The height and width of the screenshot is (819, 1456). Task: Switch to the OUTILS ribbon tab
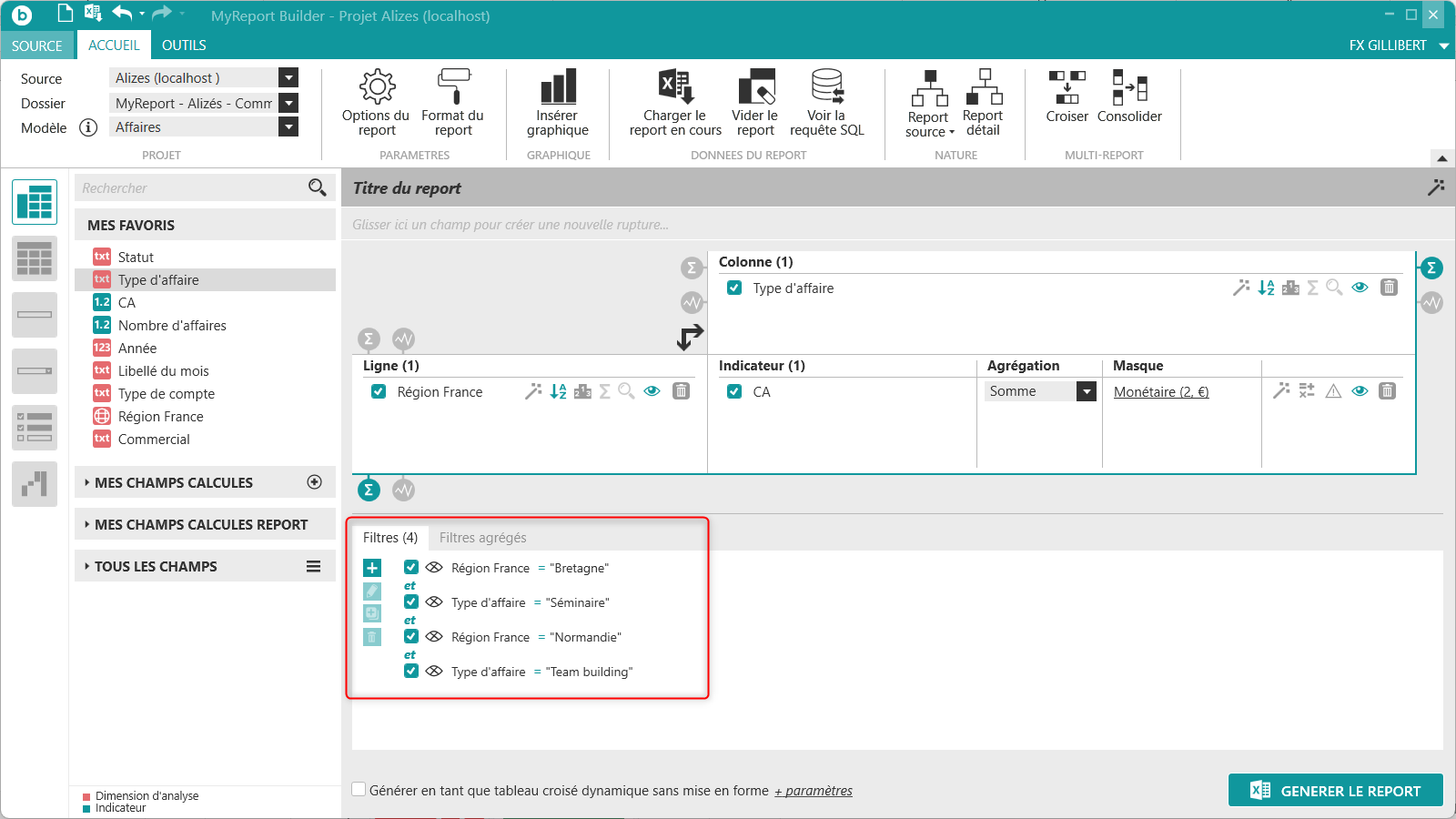tap(184, 45)
